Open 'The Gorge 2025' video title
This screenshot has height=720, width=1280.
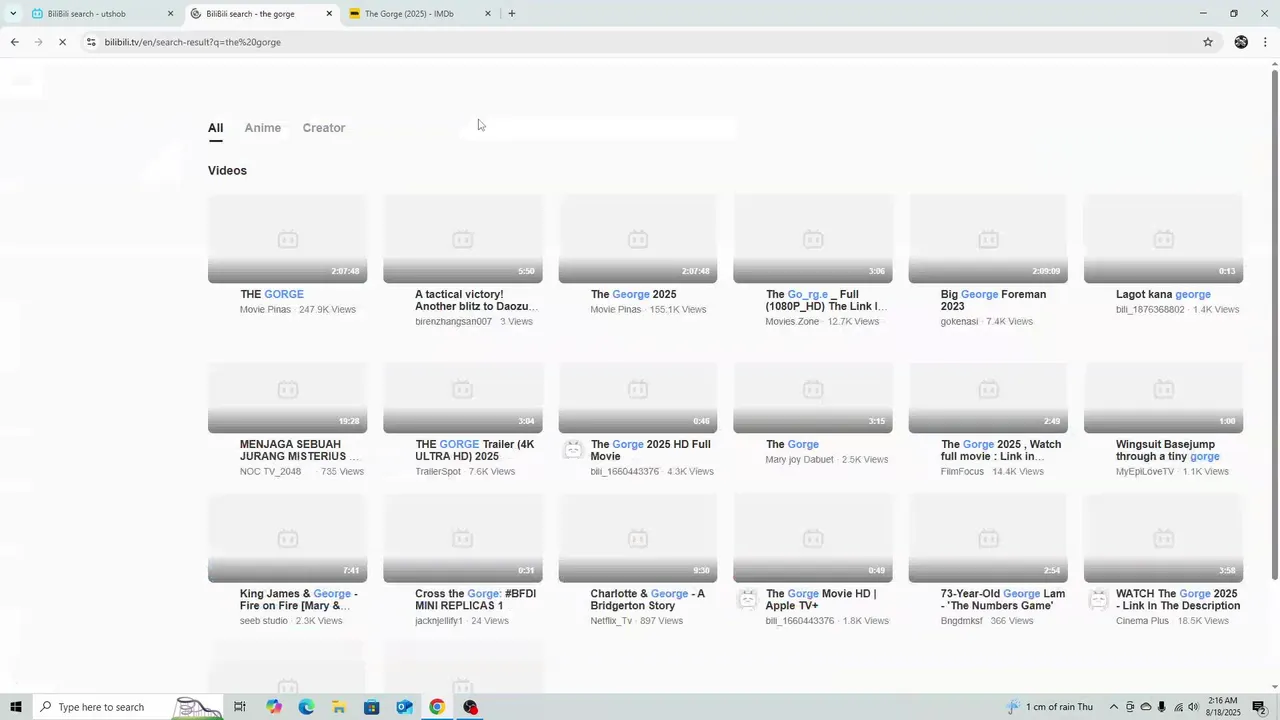pyautogui.click(x=634, y=294)
